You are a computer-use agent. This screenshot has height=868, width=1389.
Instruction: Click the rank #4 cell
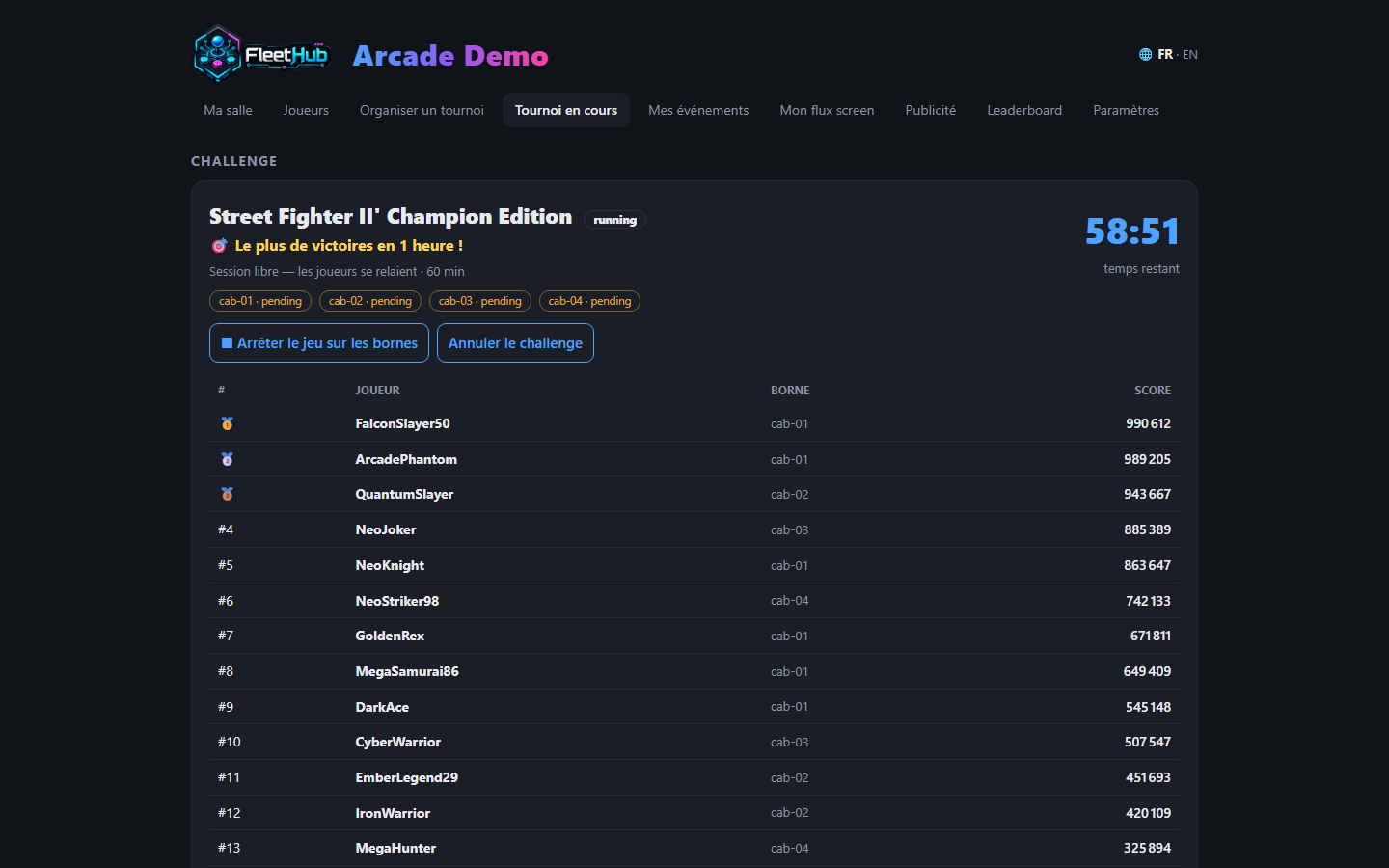pyautogui.click(x=226, y=529)
